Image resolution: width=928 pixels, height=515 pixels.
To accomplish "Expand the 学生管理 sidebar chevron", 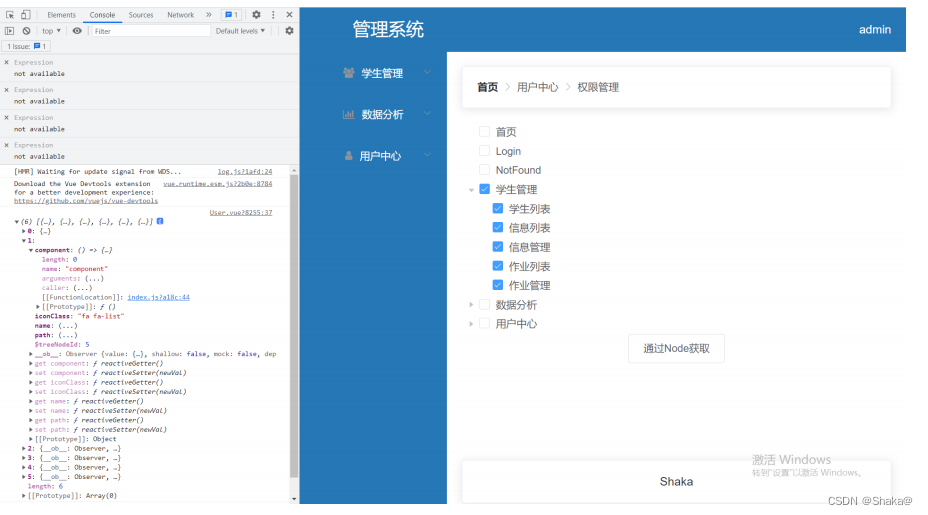I will [x=427, y=72].
